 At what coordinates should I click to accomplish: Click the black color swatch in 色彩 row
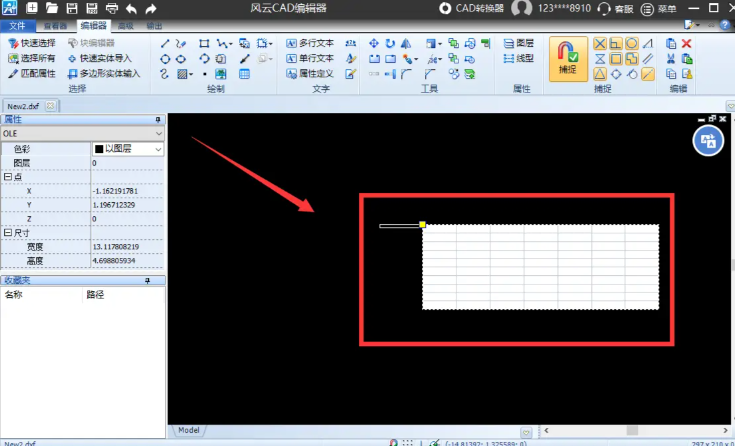pos(98,148)
